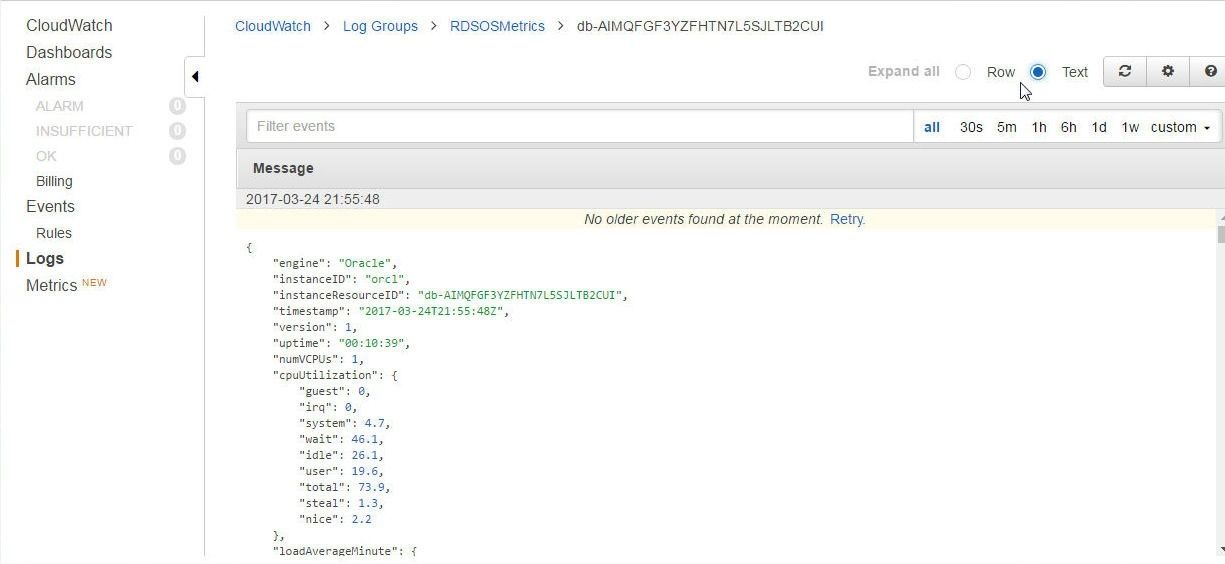This screenshot has width=1225, height=564.
Task: Filter events to the last 30s
Action: point(971,127)
